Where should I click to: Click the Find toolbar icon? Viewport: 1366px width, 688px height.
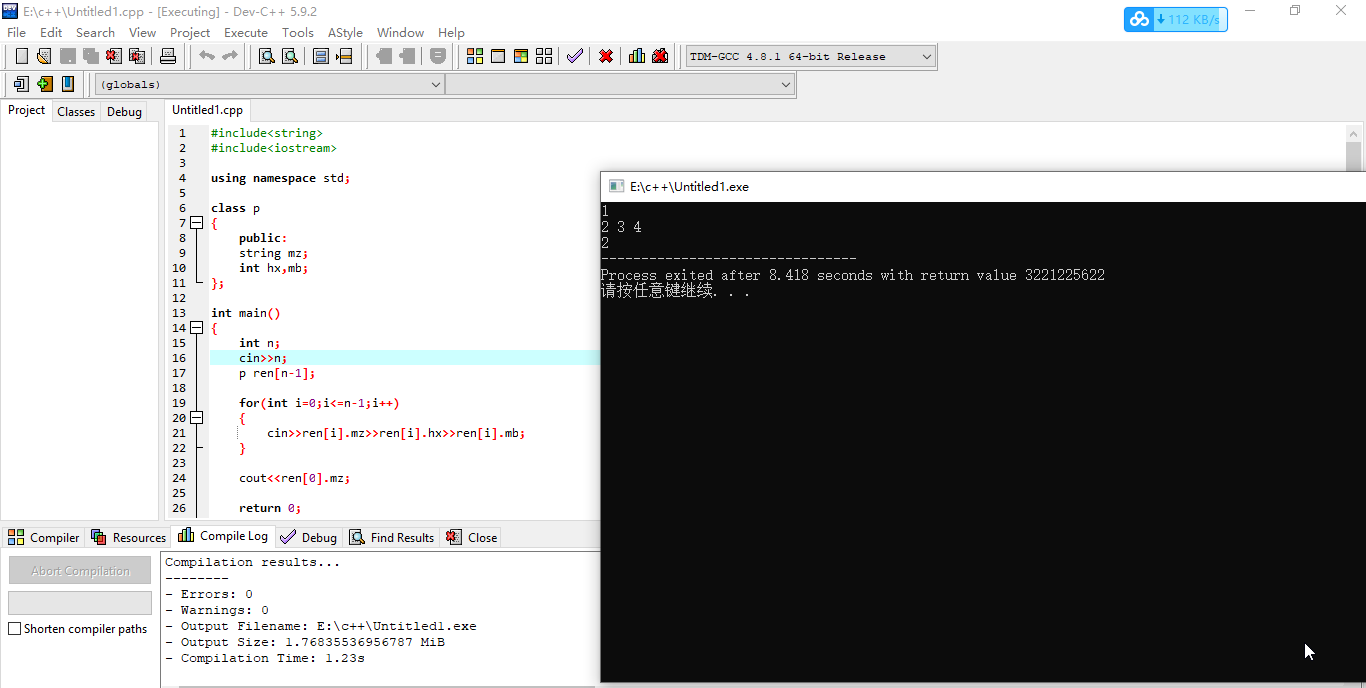click(x=267, y=56)
